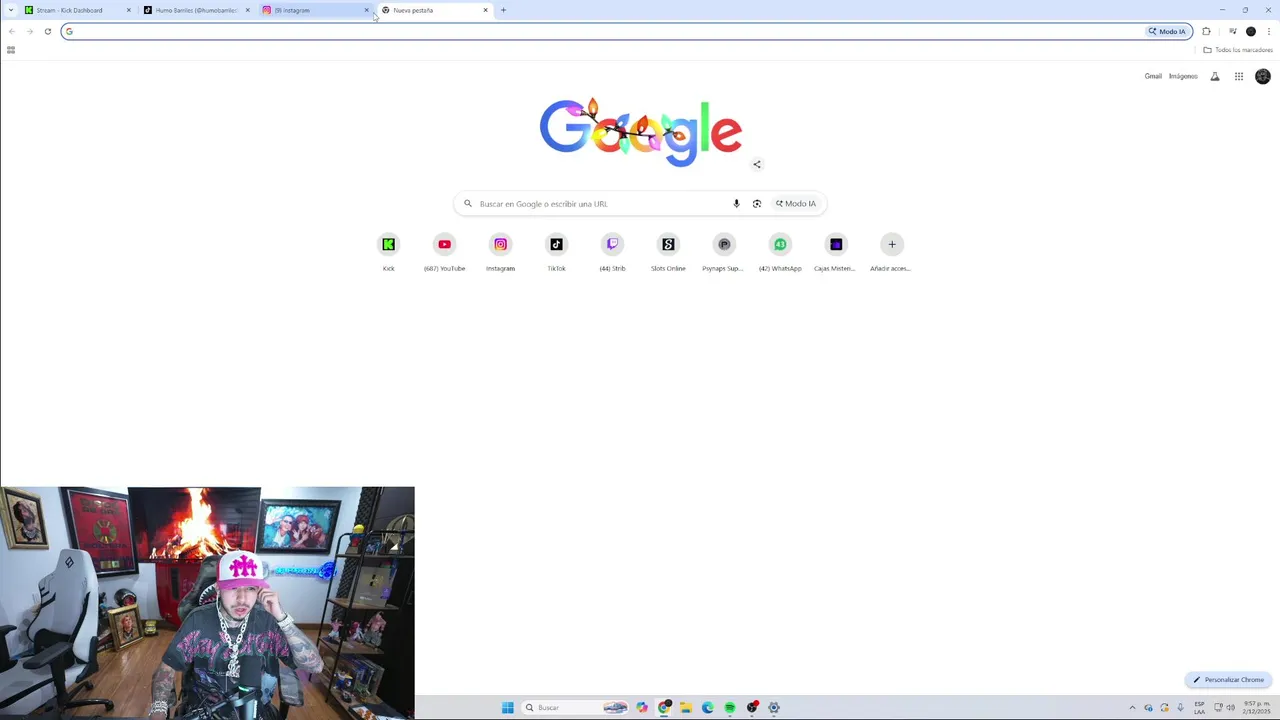1280x720 pixels.
Task: Start voice search with the microphone icon
Action: click(736, 204)
